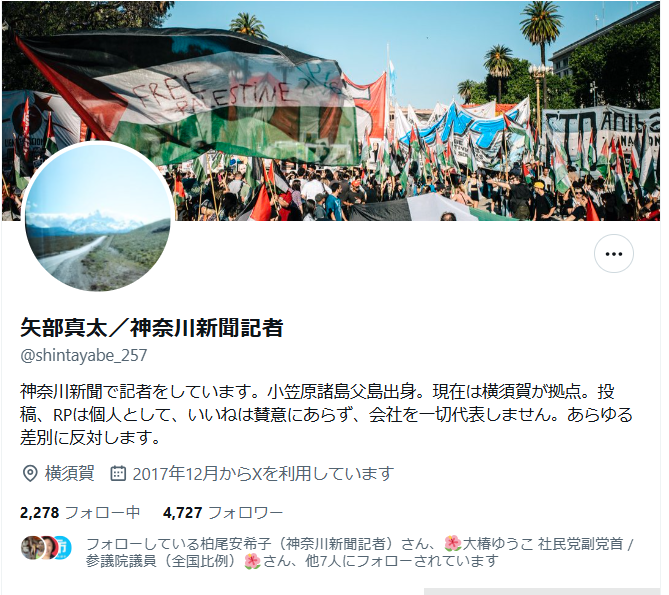View the Free Palestine header banner image
Viewport: 669px width, 595px height.
(331, 111)
